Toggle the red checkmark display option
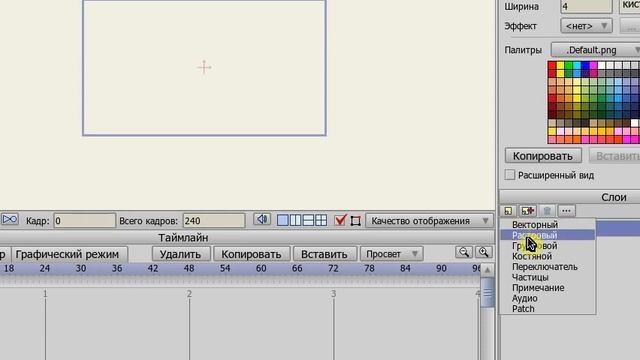Viewport: 640px width, 360px height. click(340, 220)
